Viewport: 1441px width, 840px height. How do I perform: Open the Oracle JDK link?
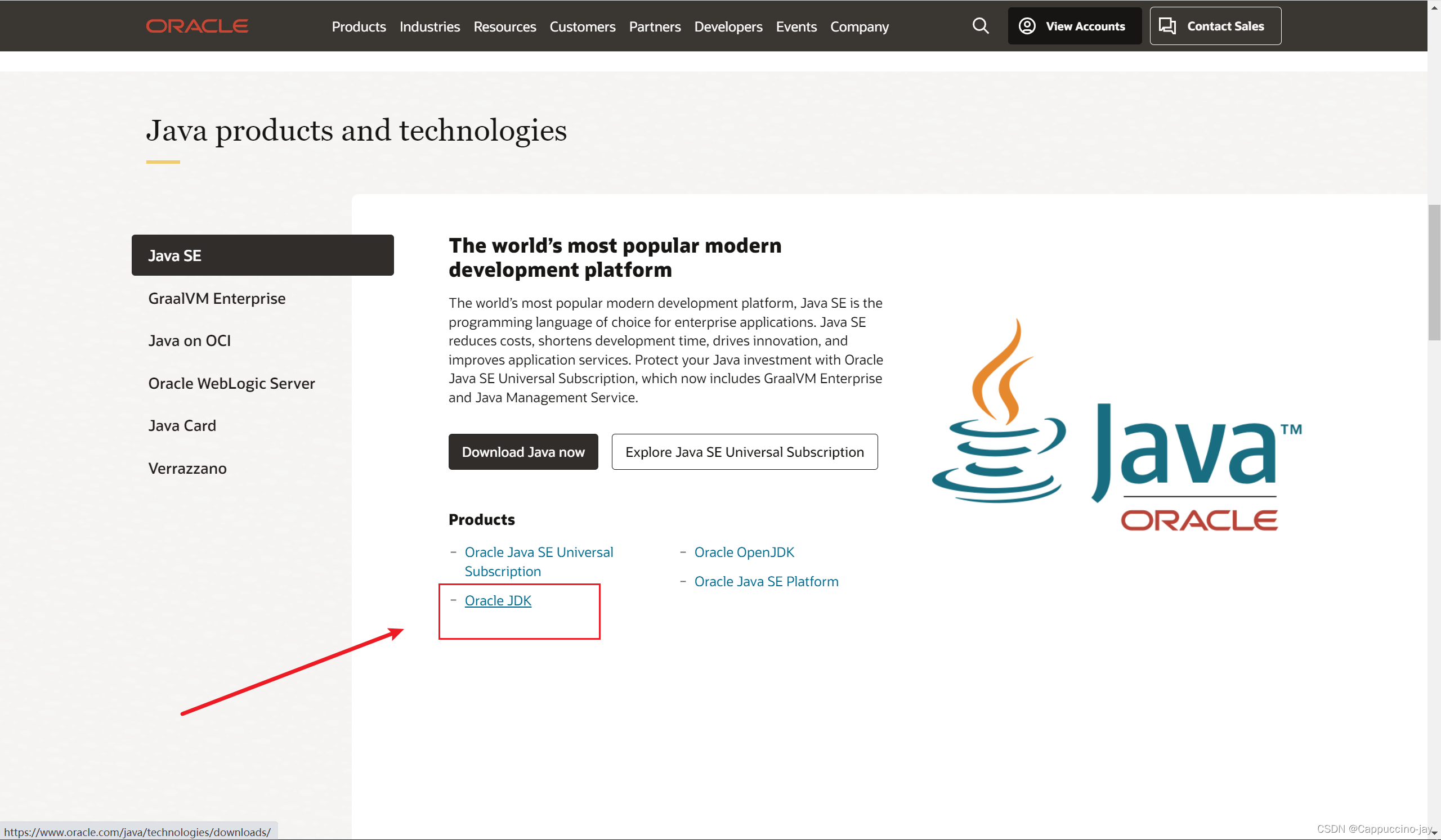click(x=498, y=600)
